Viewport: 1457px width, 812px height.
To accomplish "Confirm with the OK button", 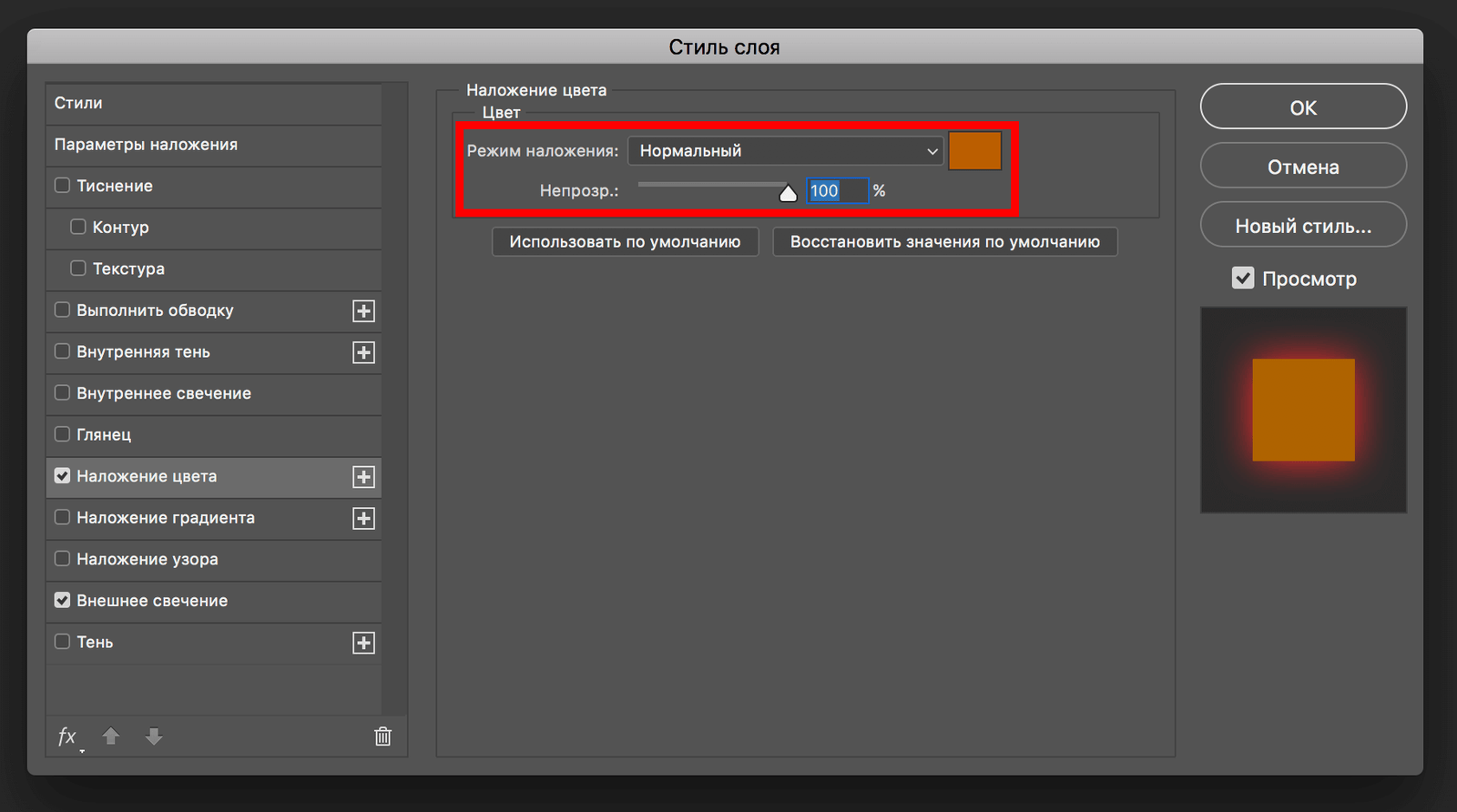I will 1303,107.
